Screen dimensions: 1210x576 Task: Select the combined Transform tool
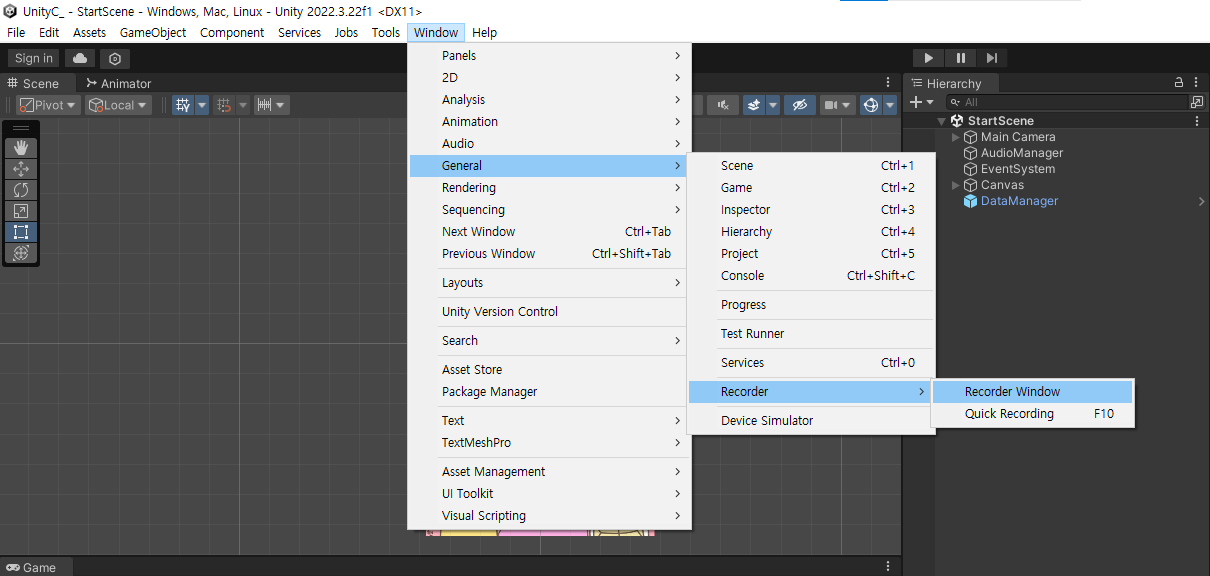click(x=21, y=253)
